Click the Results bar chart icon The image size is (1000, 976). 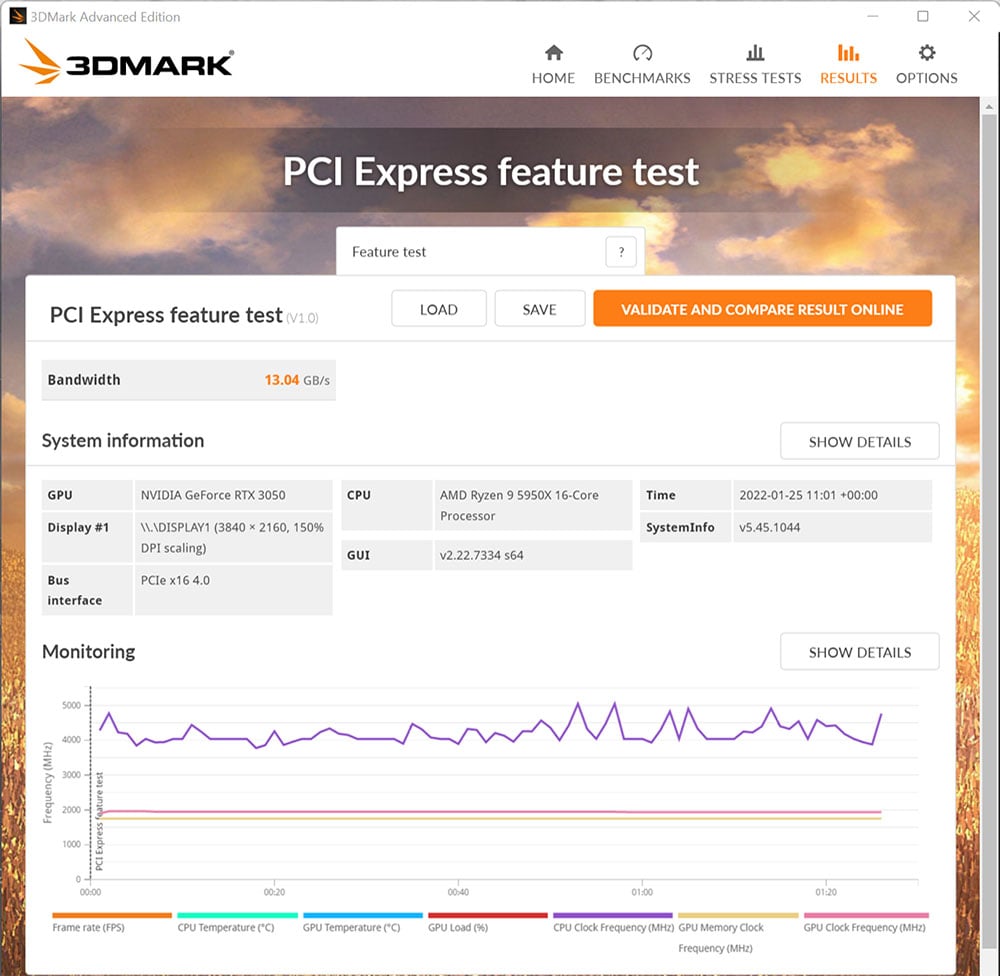click(848, 52)
